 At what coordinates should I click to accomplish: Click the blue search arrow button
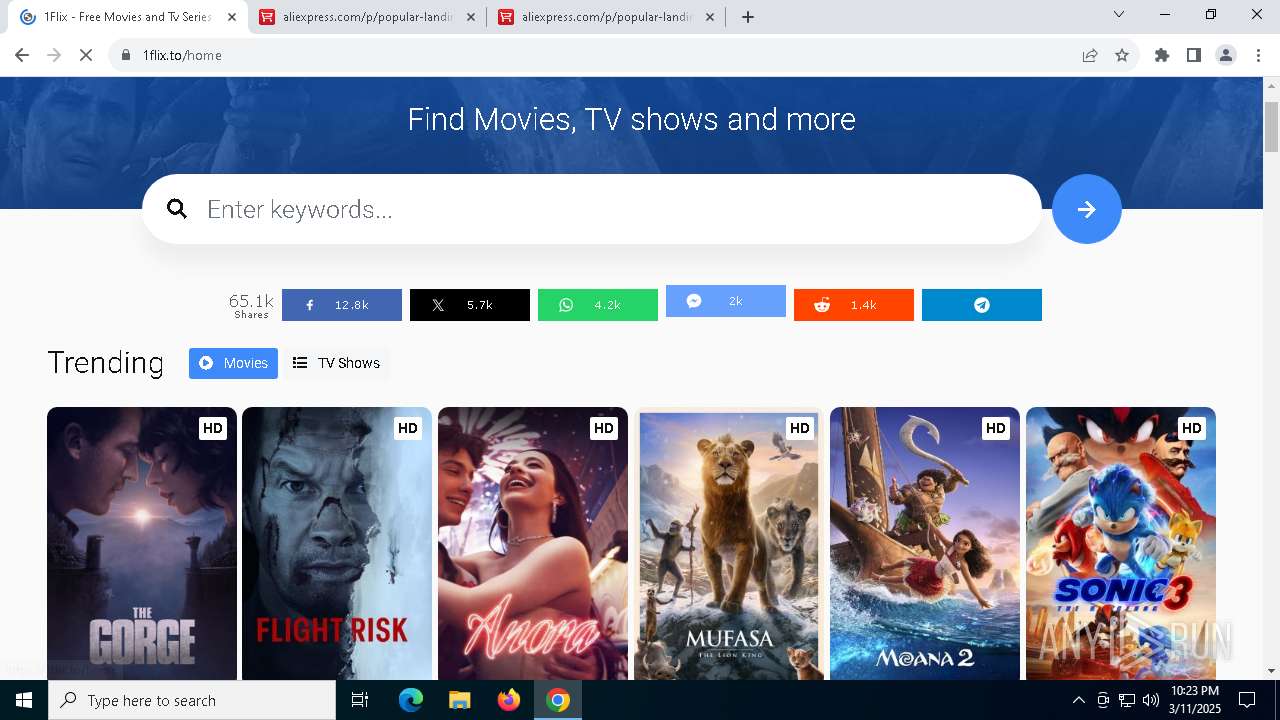pyautogui.click(x=1086, y=209)
